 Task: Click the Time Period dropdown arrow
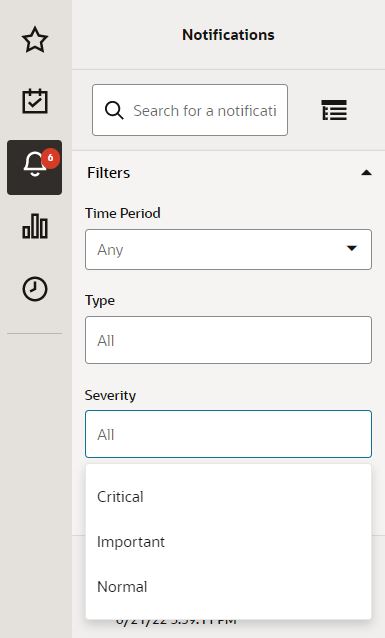click(x=352, y=248)
